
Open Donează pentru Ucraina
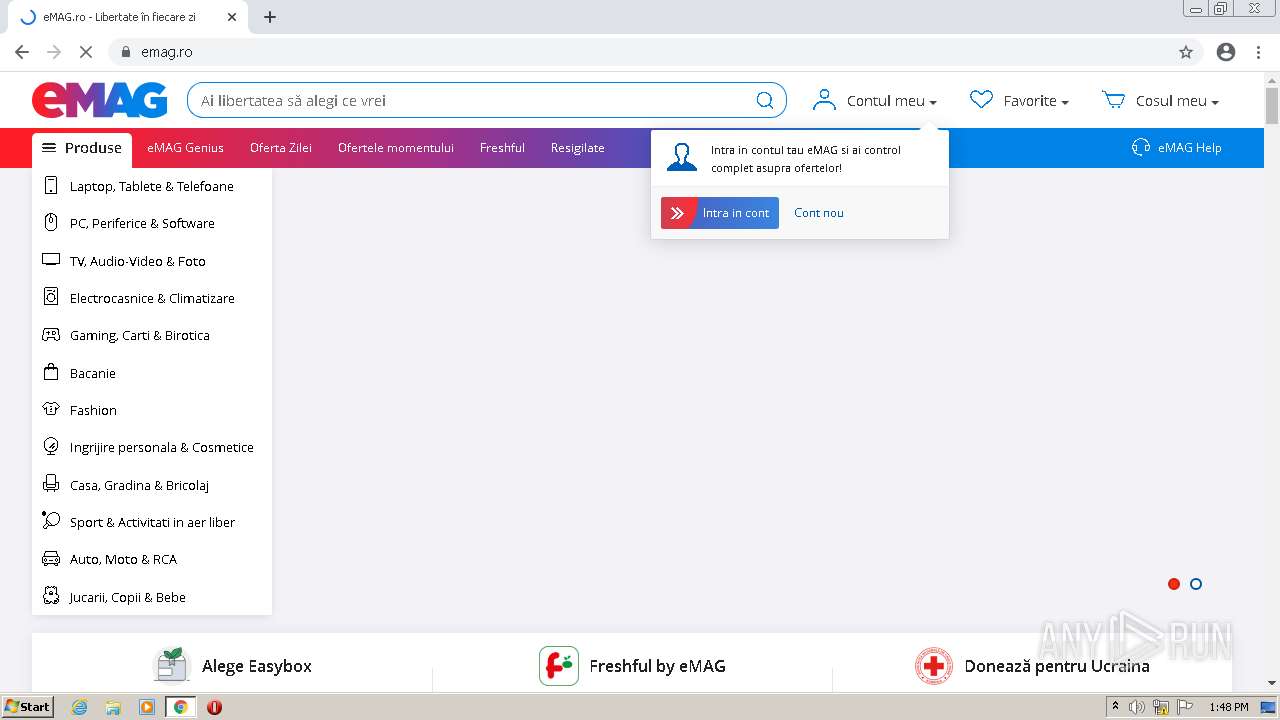pyautogui.click(x=1057, y=666)
